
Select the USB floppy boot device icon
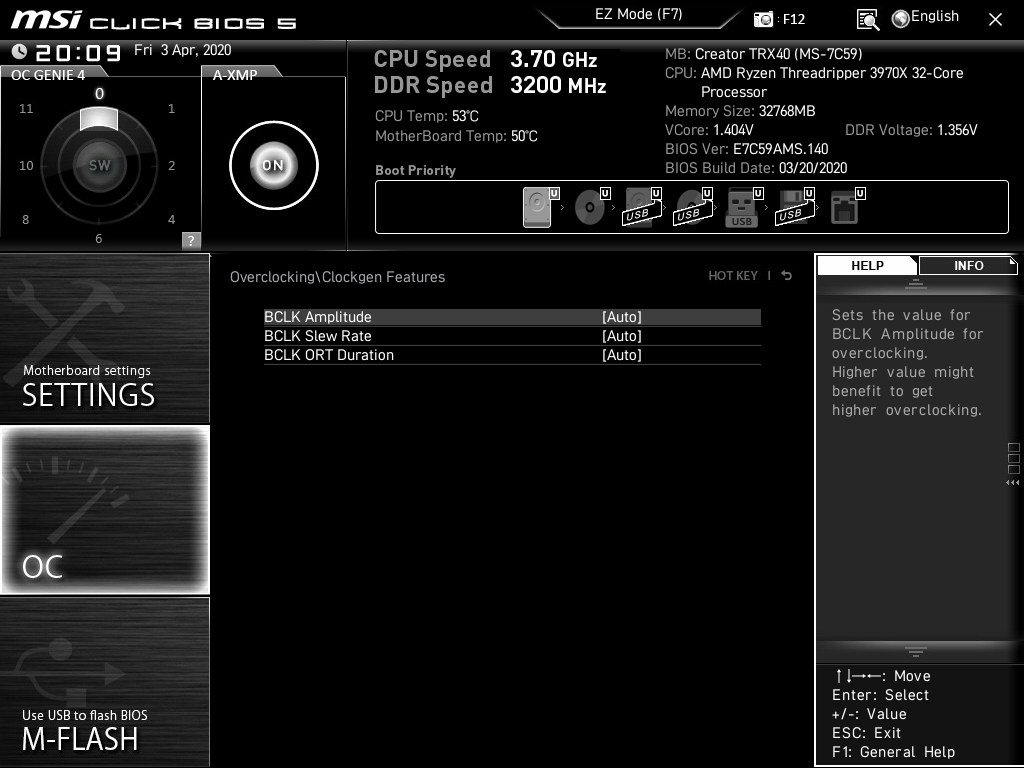(x=794, y=207)
